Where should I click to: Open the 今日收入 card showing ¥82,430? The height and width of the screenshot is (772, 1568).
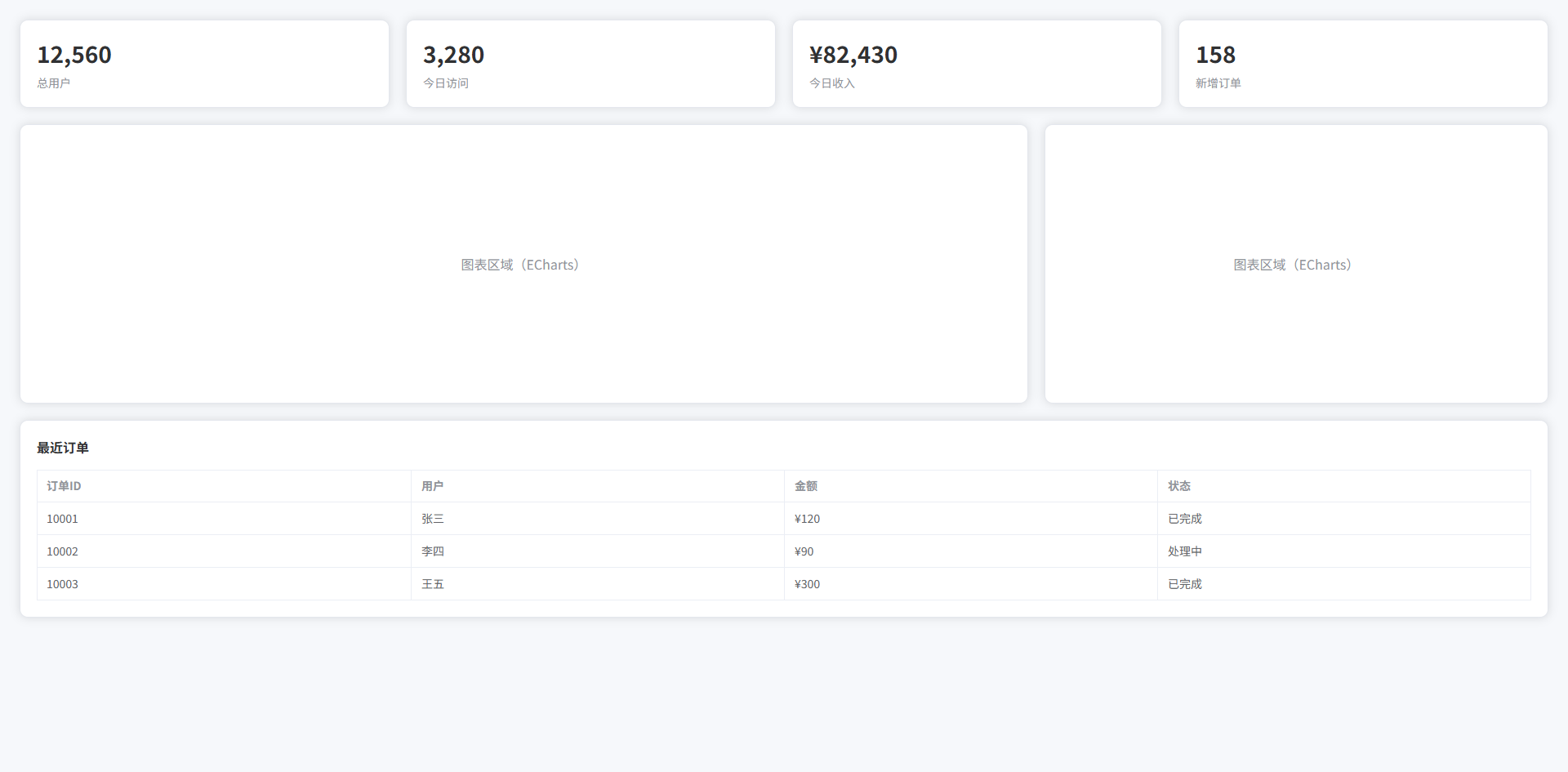[x=977, y=64]
